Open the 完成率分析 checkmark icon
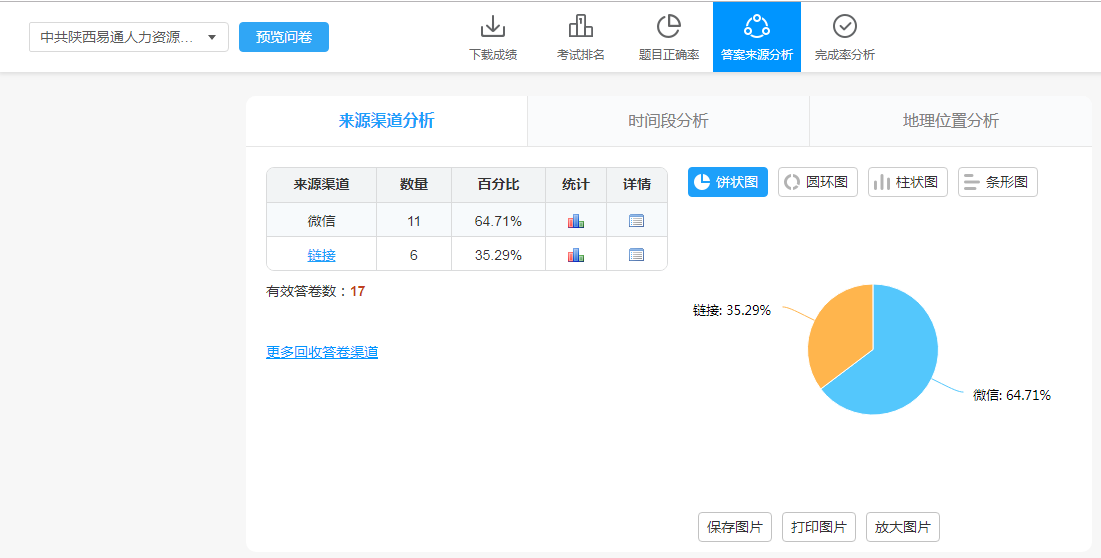This screenshot has width=1101, height=558. (845, 27)
